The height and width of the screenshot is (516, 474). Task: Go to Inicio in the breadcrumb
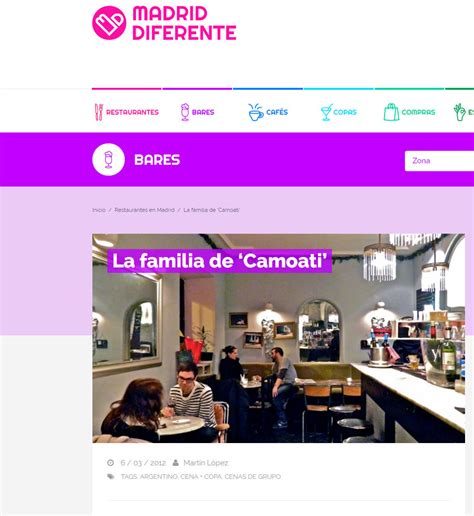(x=99, y=210)
